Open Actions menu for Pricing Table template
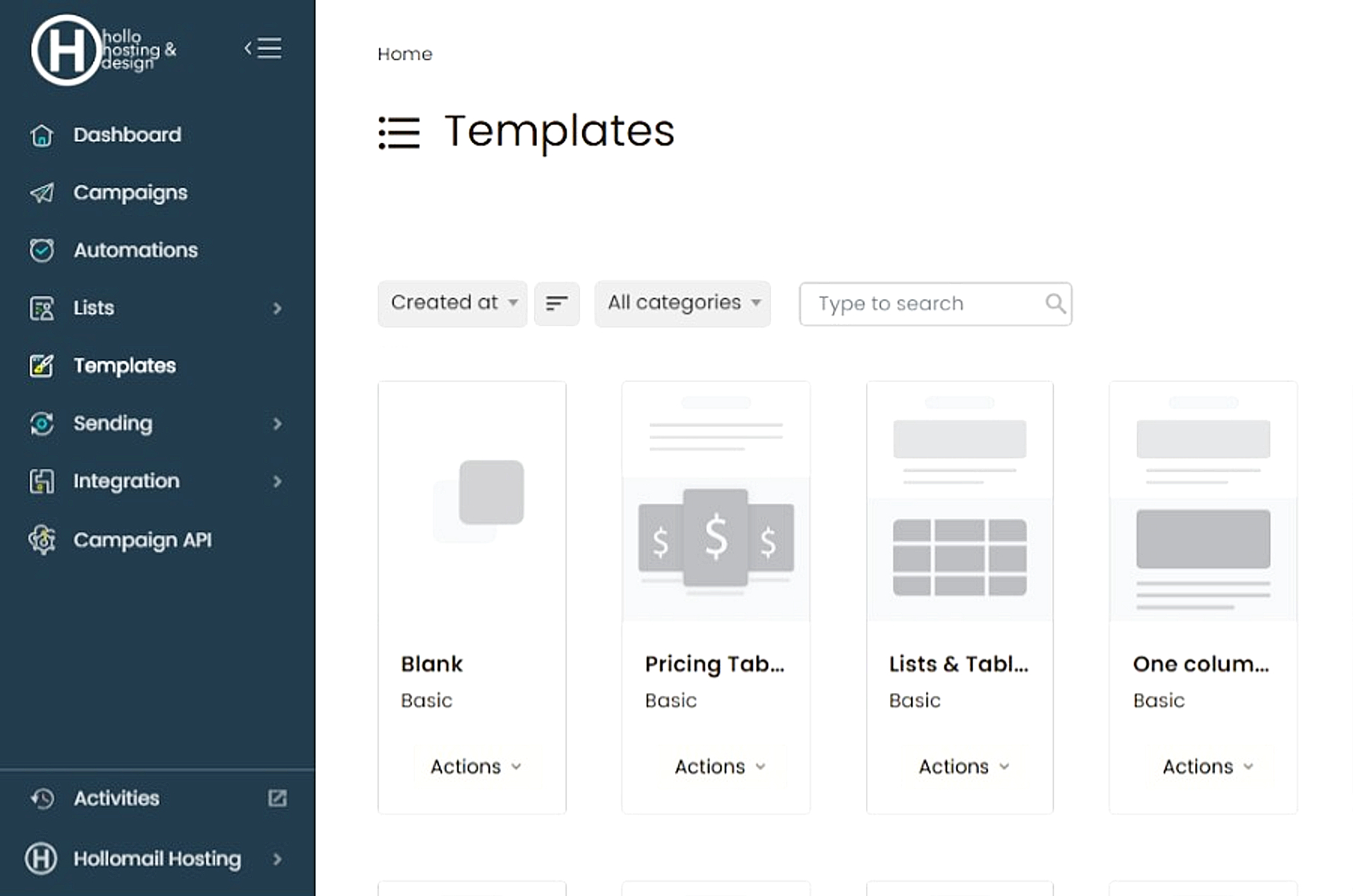Image resolution: width=1353 pixels, height=896 pixels. (x=719, y=766)
